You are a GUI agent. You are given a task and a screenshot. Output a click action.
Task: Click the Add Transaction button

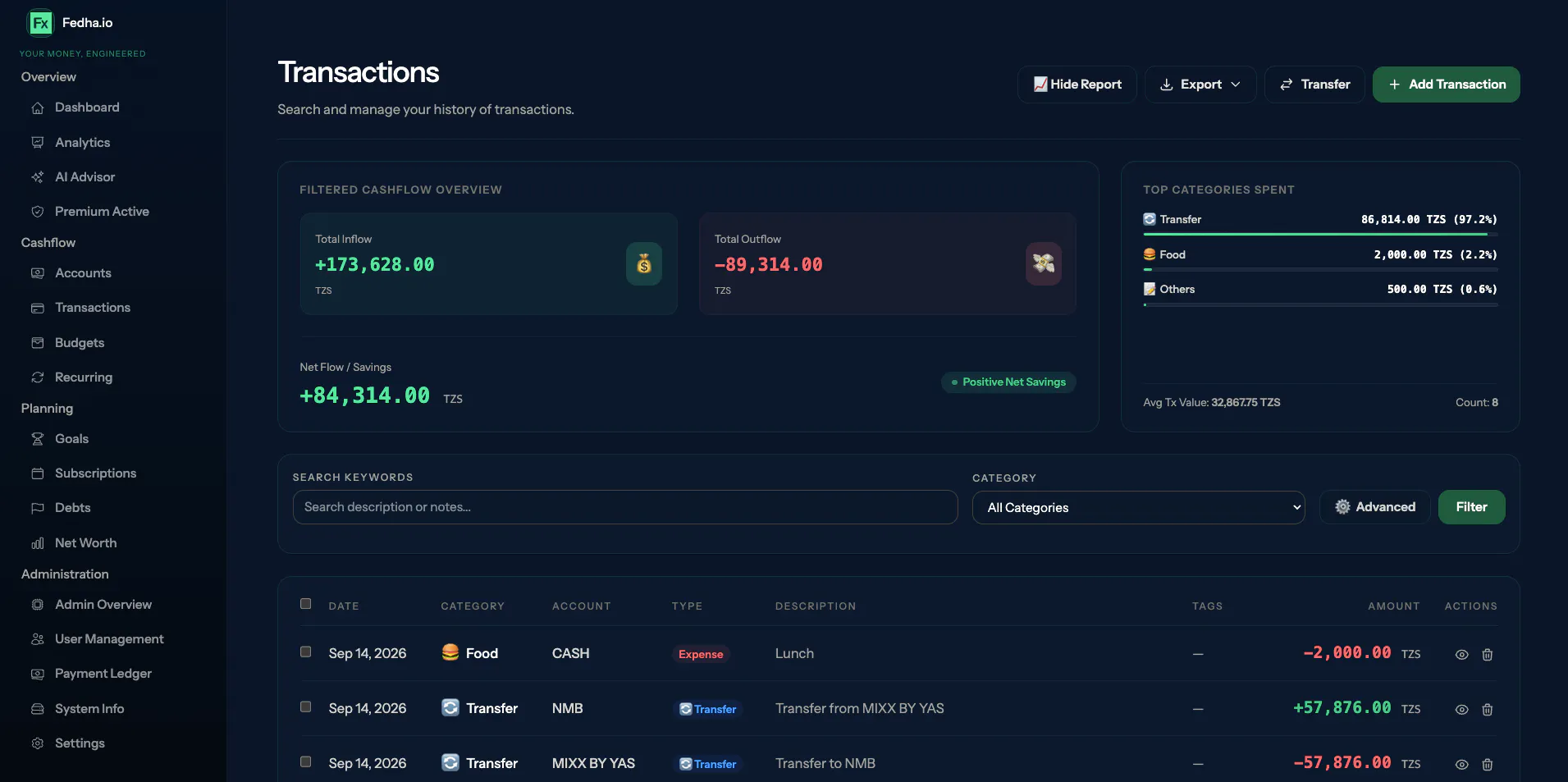coord(1447,85)
